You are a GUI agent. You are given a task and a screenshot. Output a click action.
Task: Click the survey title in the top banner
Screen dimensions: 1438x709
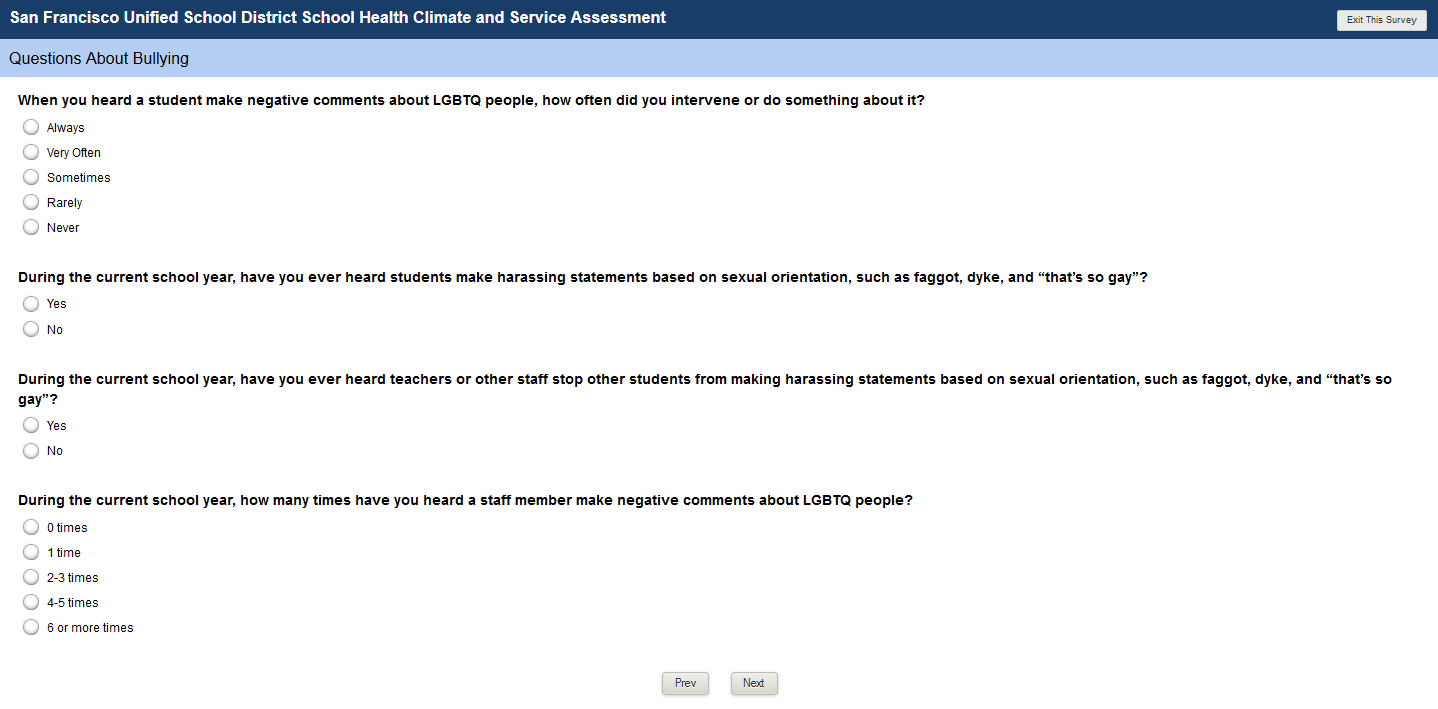338,18
